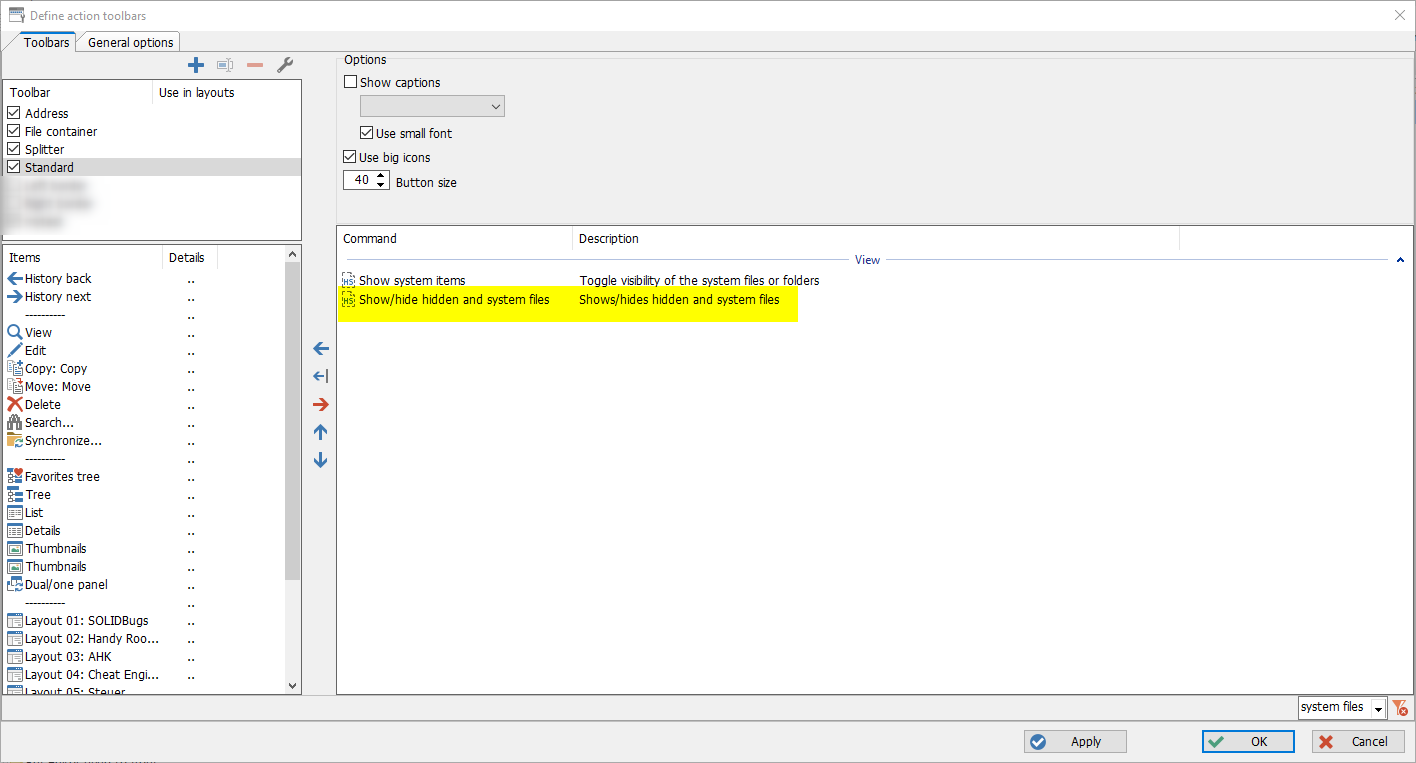Toggle the Use big icons checkbox
This screenshot has height=763, width=1416.
[x=350, y=158]
